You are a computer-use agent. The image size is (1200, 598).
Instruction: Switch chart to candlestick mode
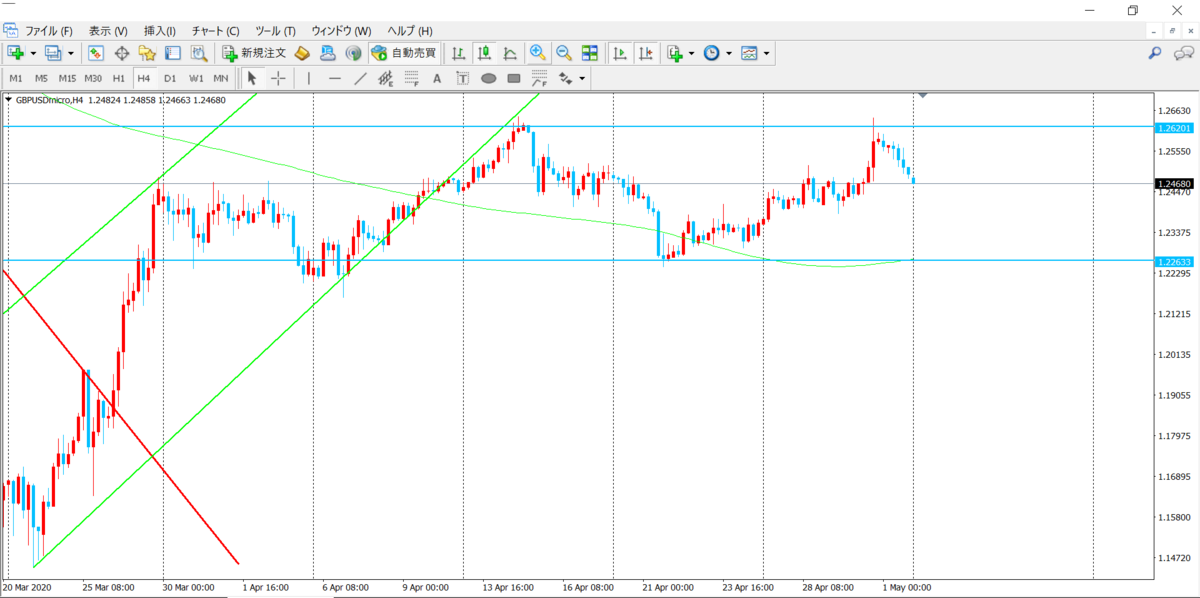click(x=484, y=53)
